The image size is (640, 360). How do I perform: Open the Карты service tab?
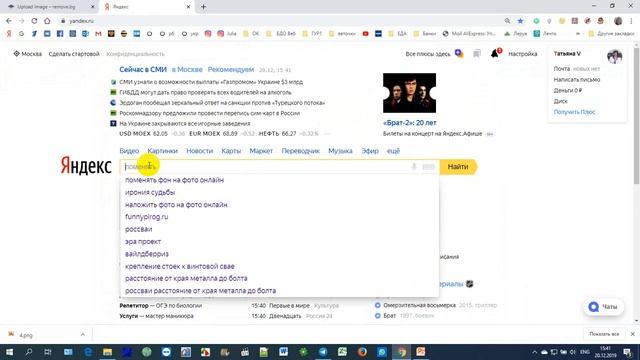coord(231,151)
